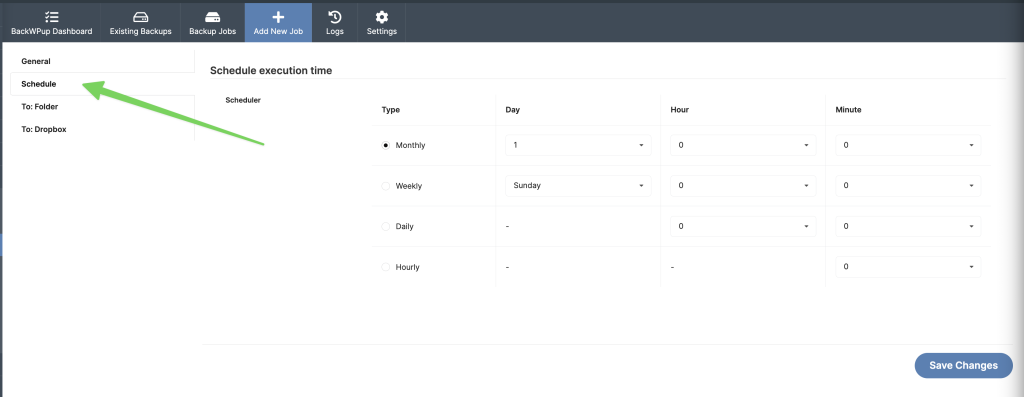Click the Minute column header
This screenshot has height=397, width=1024.
[848, 110]
